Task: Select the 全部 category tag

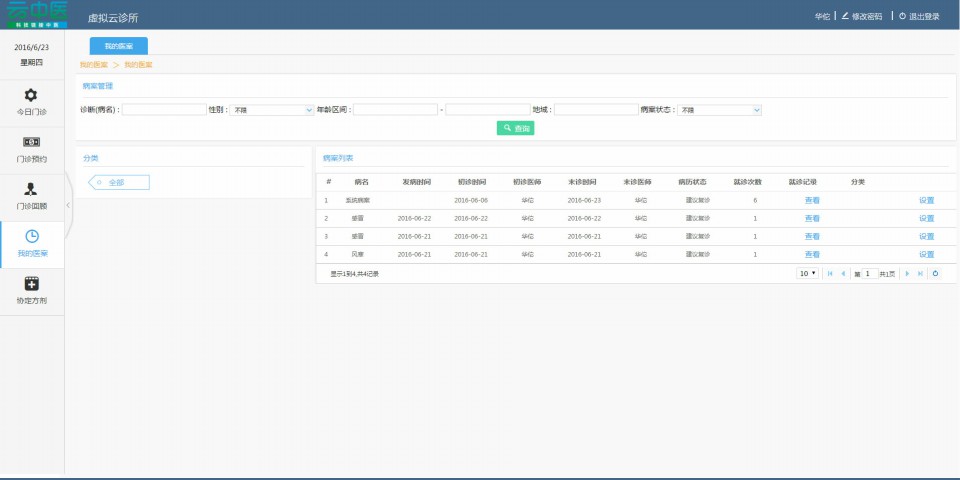Action: [x=120, y=182]
